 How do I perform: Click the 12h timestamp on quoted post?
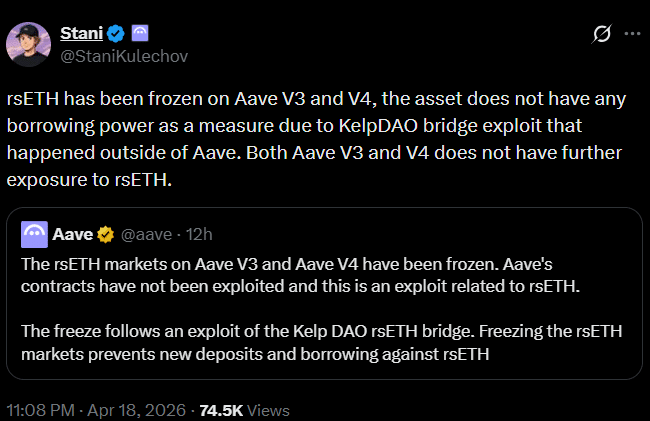pos(199,235)
